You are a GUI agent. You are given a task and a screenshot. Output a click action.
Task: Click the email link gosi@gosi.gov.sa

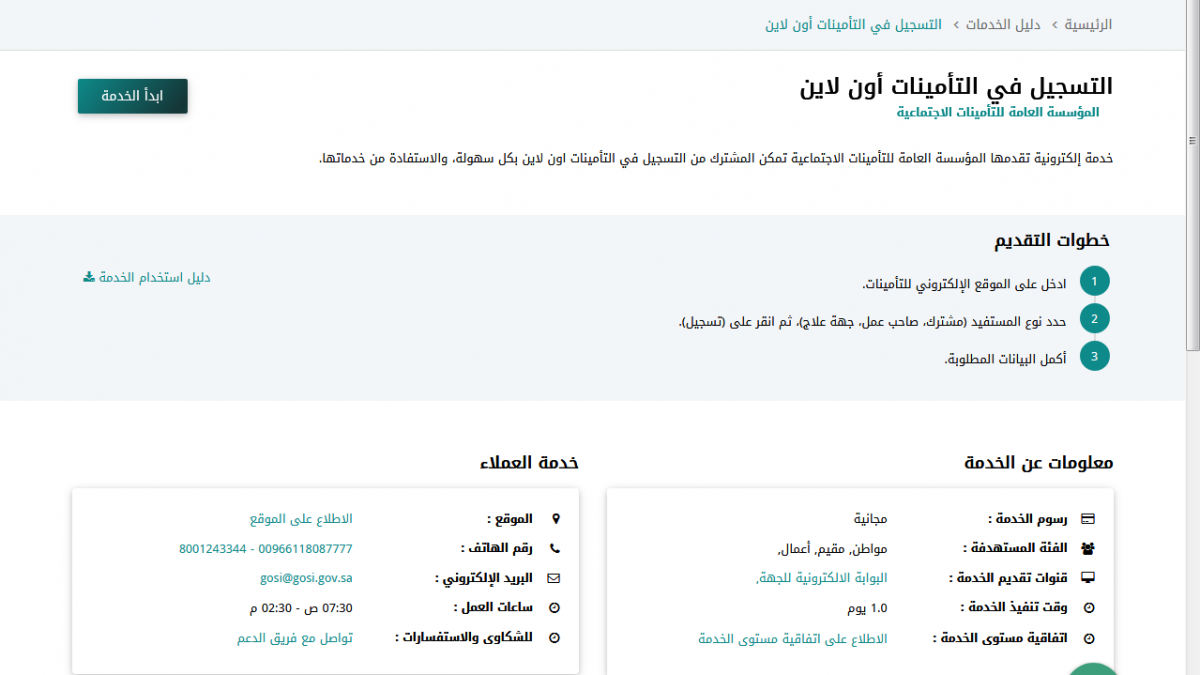click(x=306, y=578)
